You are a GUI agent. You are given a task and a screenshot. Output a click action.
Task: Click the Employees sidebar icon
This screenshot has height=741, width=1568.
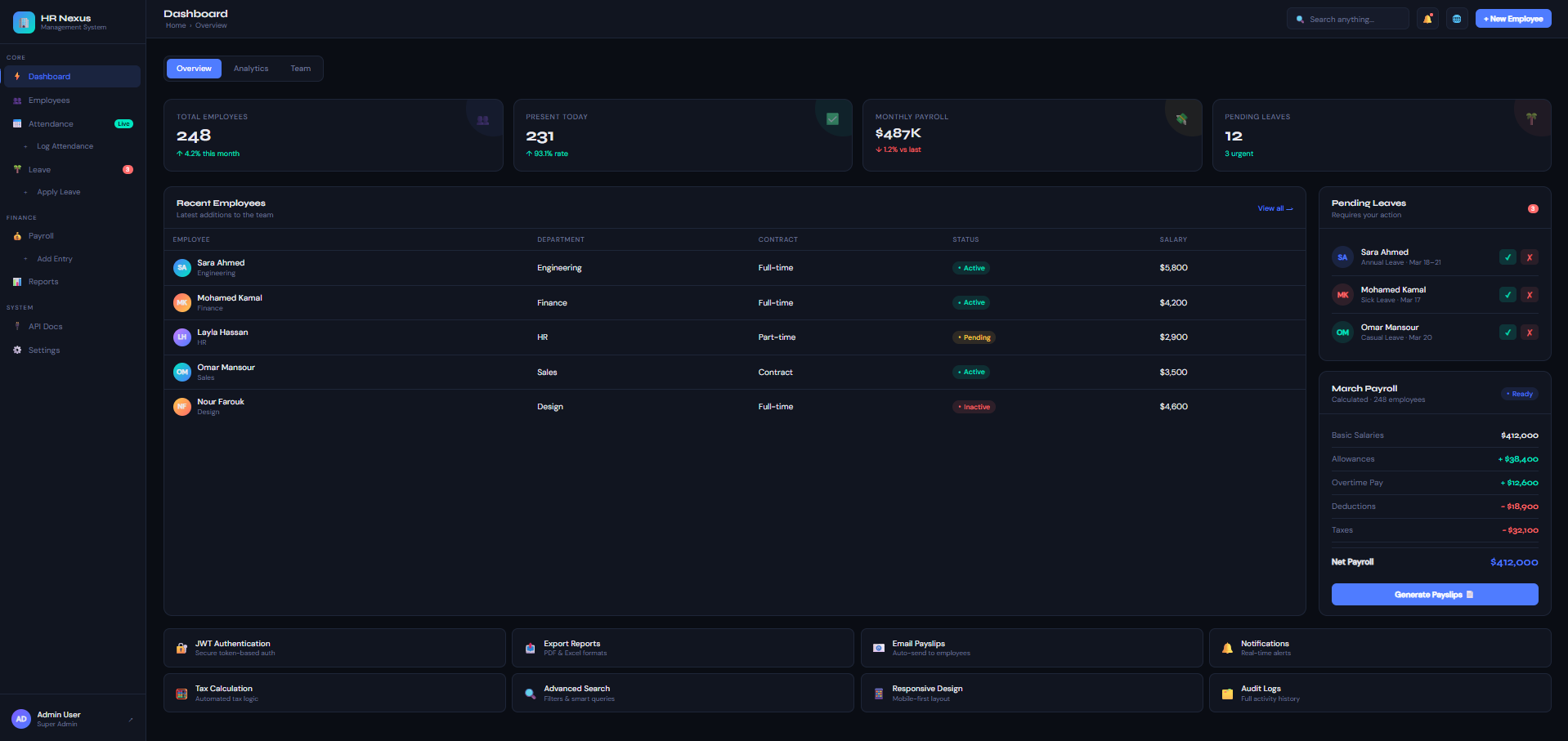(x=17, y=100)
